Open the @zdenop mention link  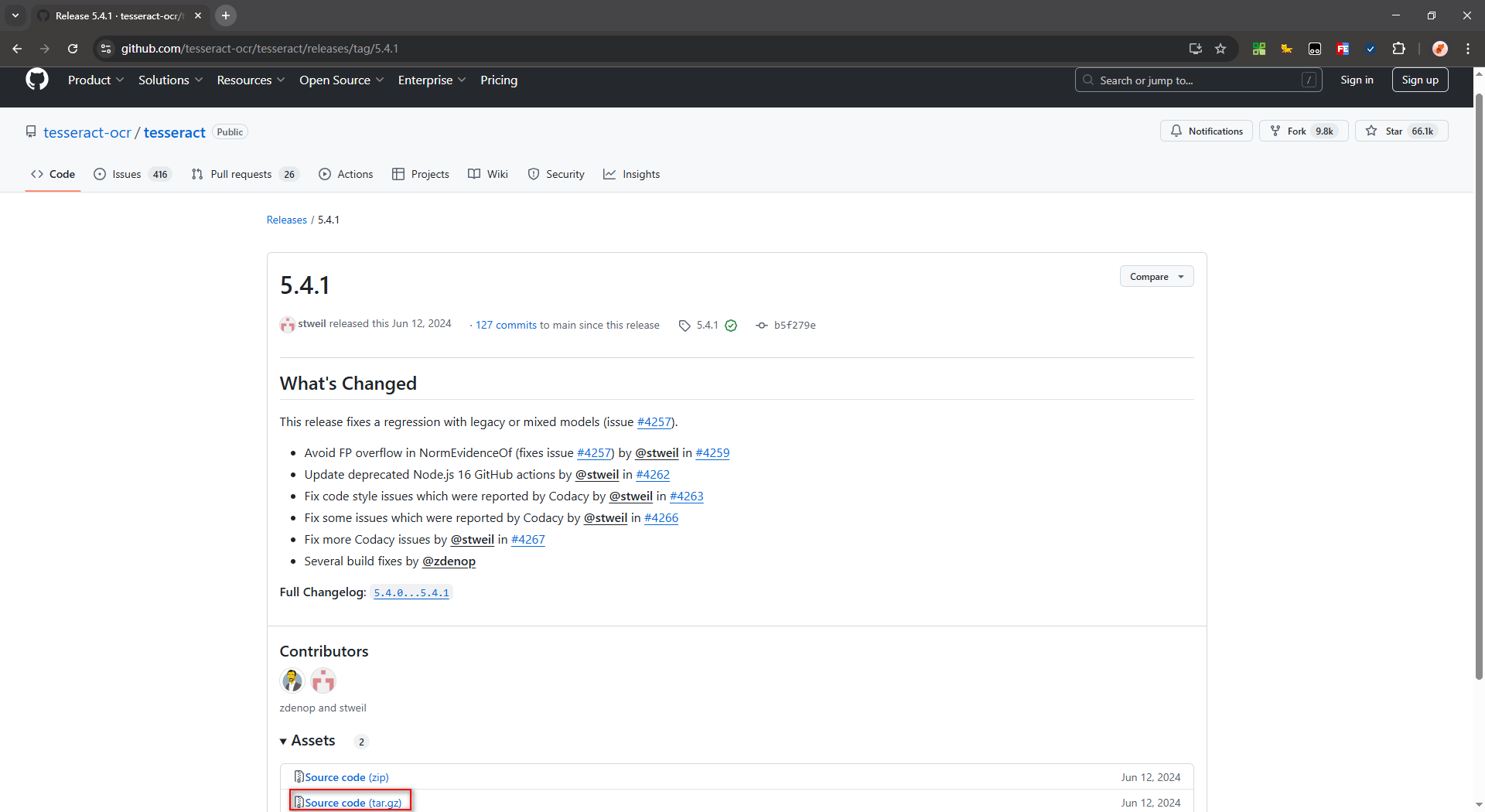coord(449,561)
